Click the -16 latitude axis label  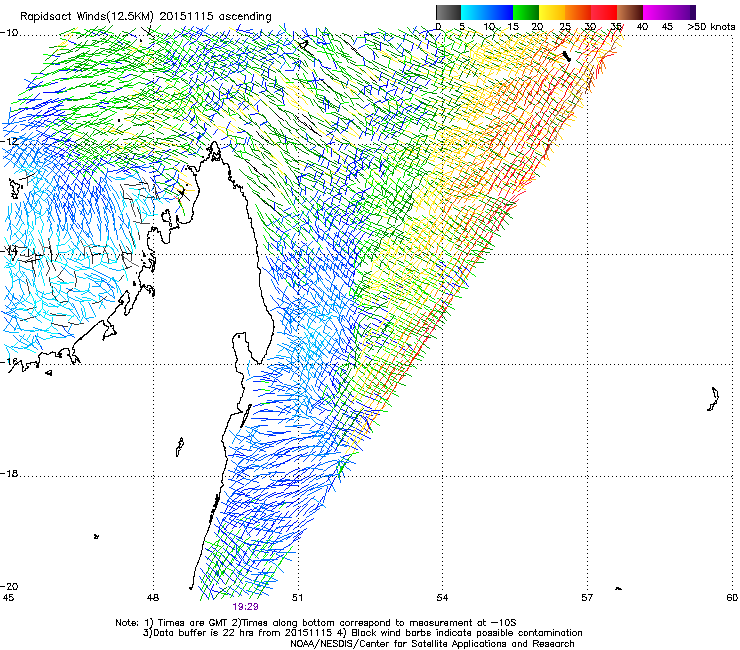coord(9,362)
